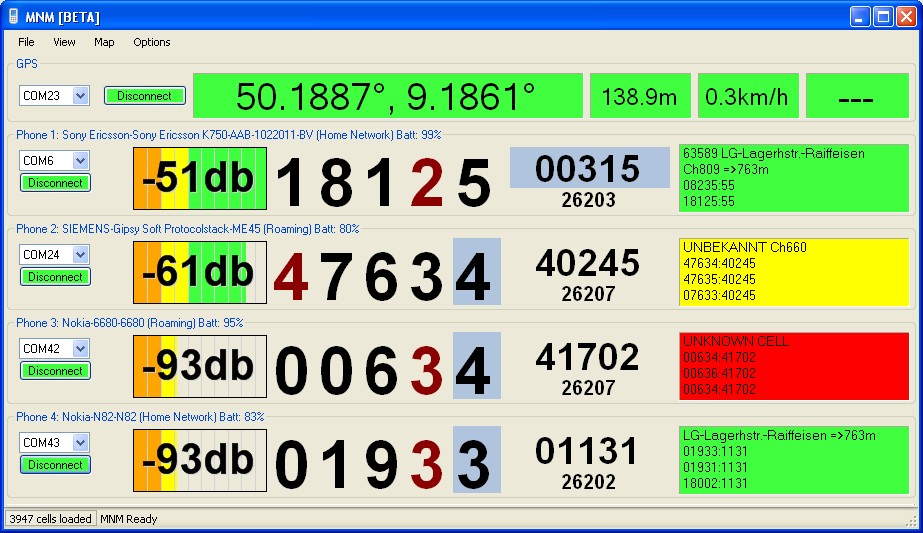
Task: Open the Map menu
Action: (104, 42)
